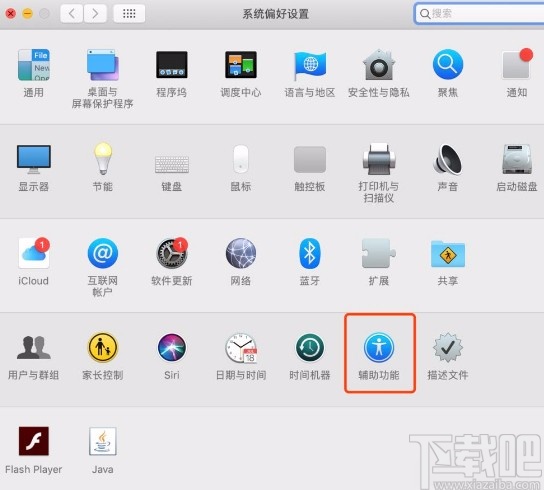
Task: Open 显示器 (Displays) preferences
Action: pos(34,159)
